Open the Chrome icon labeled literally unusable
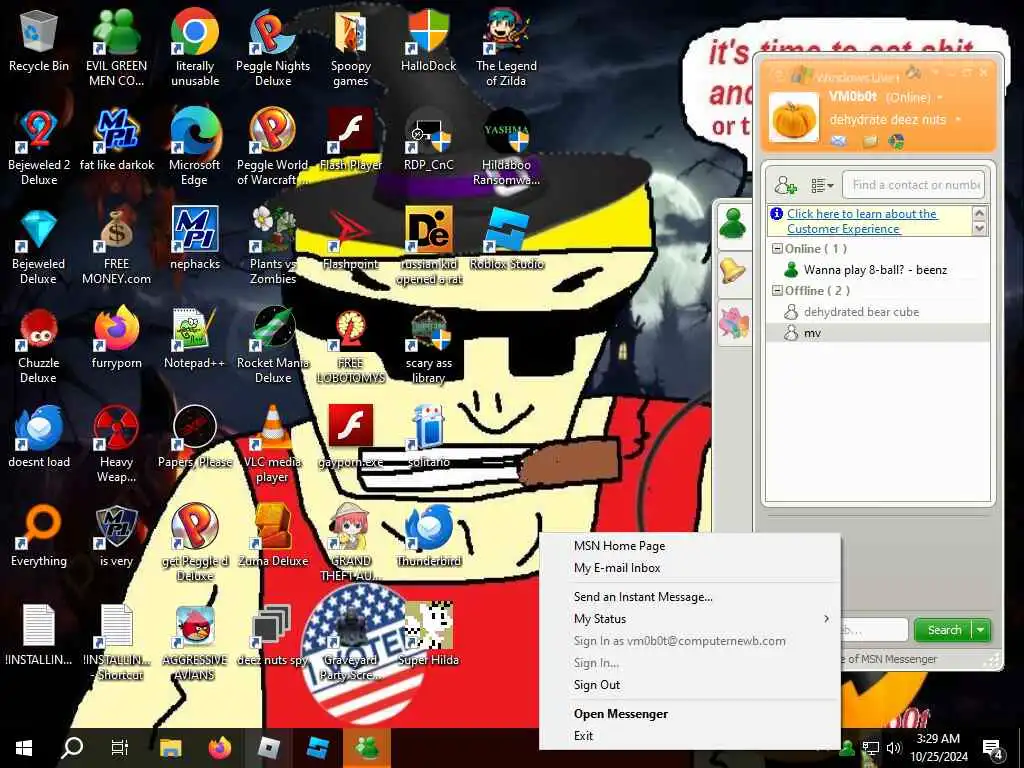The width and height of the screenshot is (1024, 768). pos(195,48)
